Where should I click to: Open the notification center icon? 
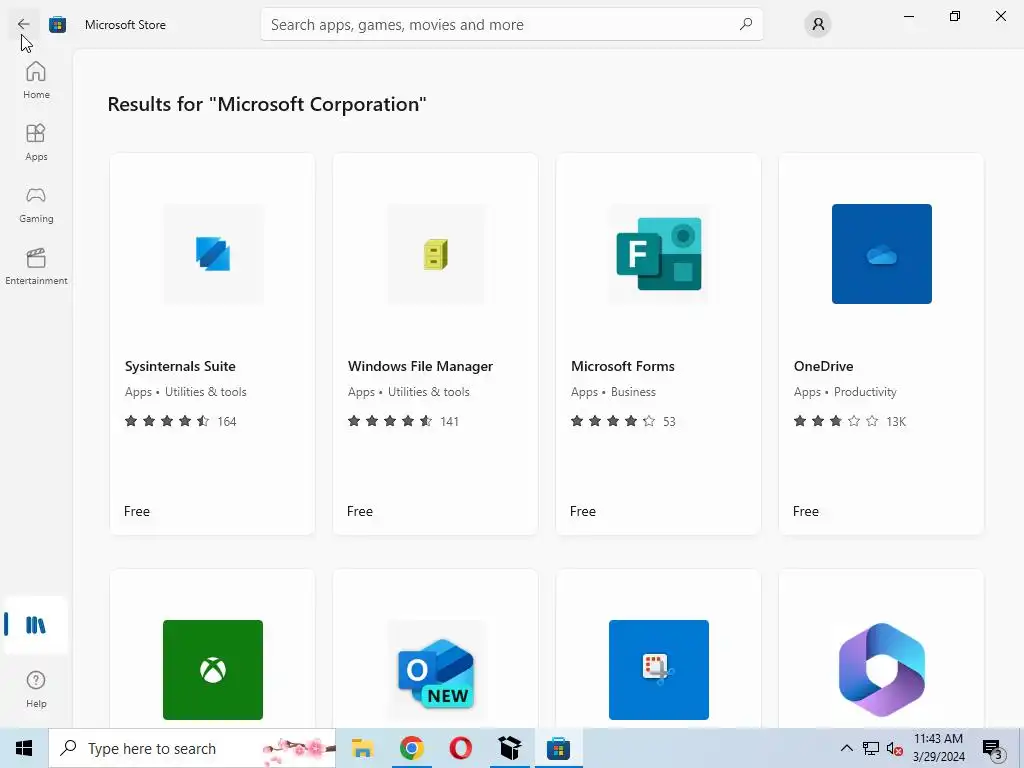pos(993,749)
